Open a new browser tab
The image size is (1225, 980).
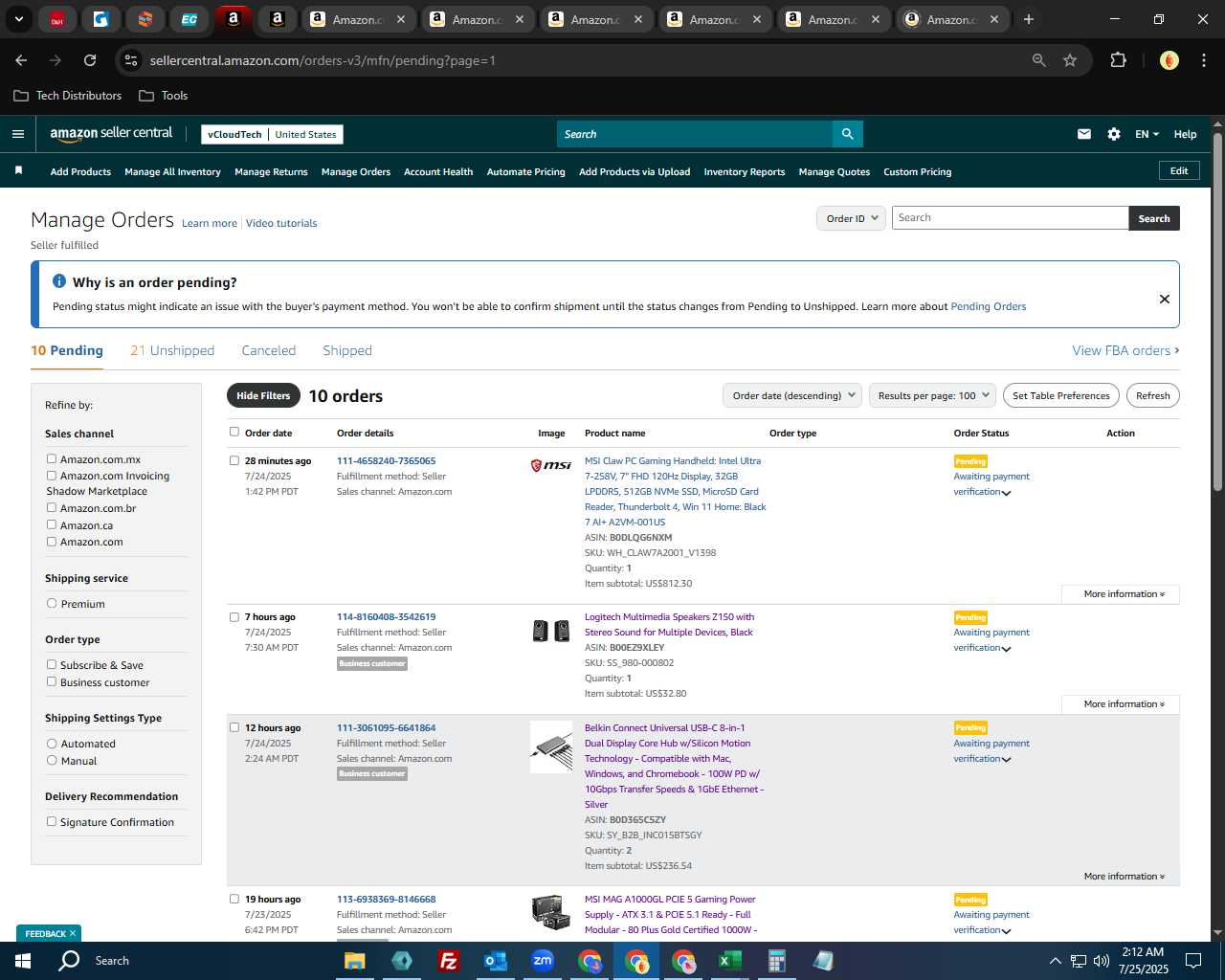[x=1029, y=19]
